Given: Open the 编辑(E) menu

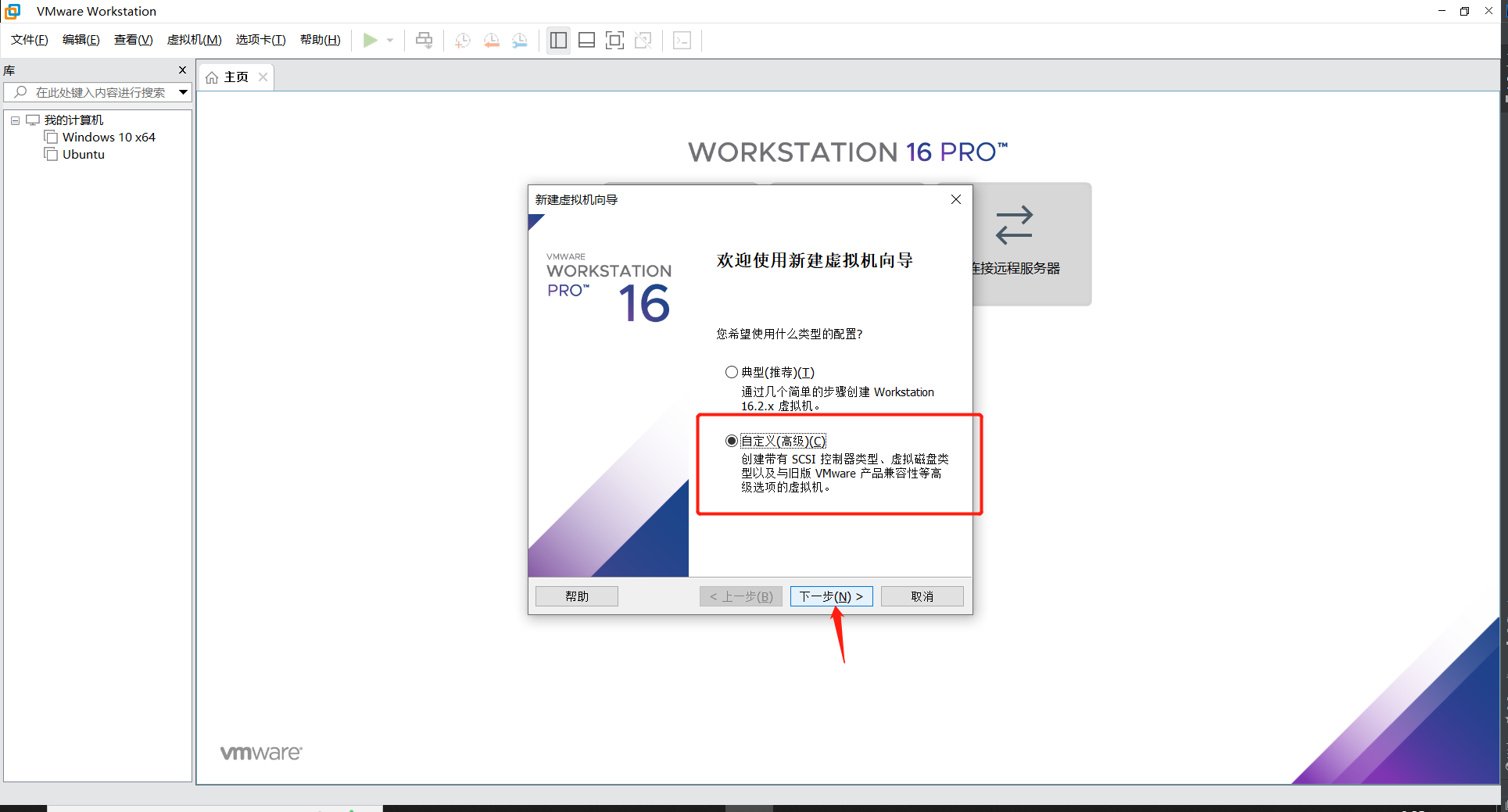Looking at the screenshot, I should coord(81,40).
